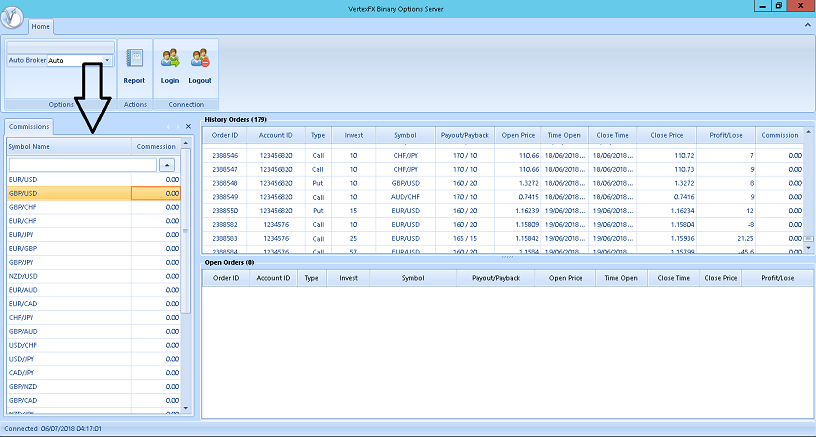Select the EUR/USD commission row
816x437 pixels.
pyautogui.click(x=94, y=179)
